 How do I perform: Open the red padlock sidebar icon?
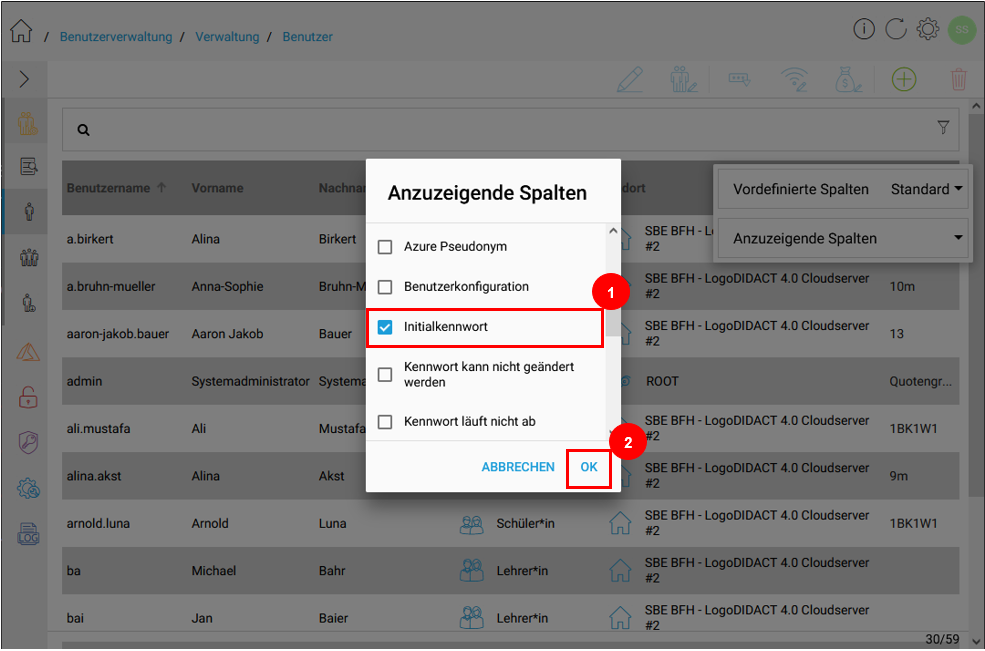[x=28, y=398]
